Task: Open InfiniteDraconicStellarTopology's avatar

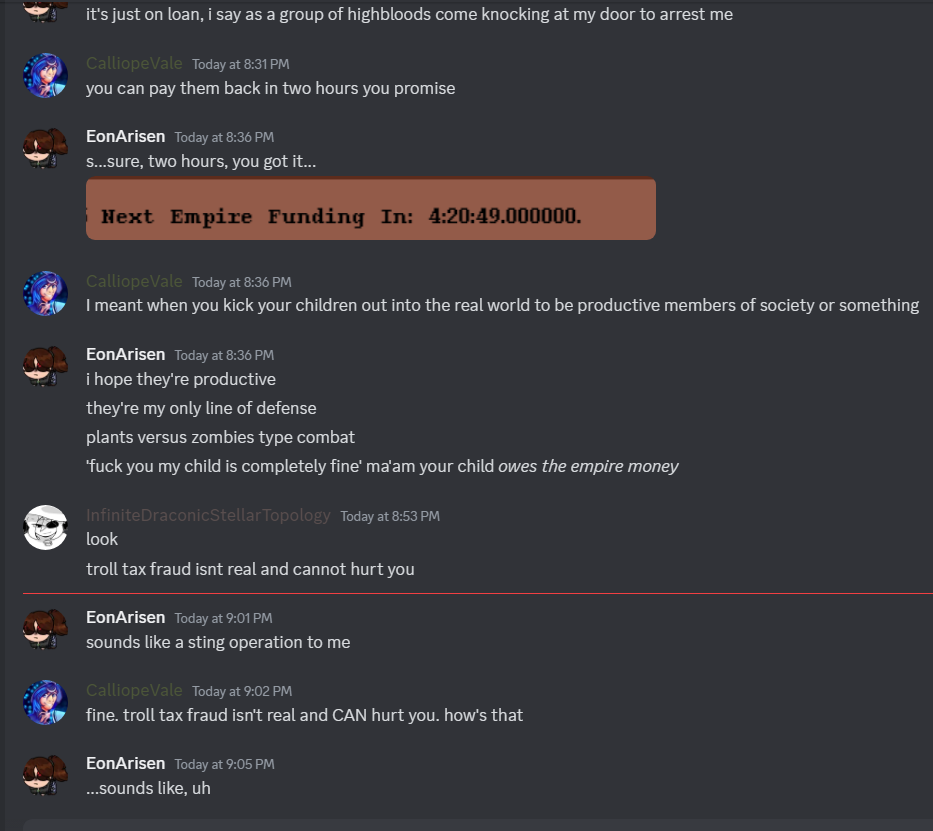Action: click(45, 527)
